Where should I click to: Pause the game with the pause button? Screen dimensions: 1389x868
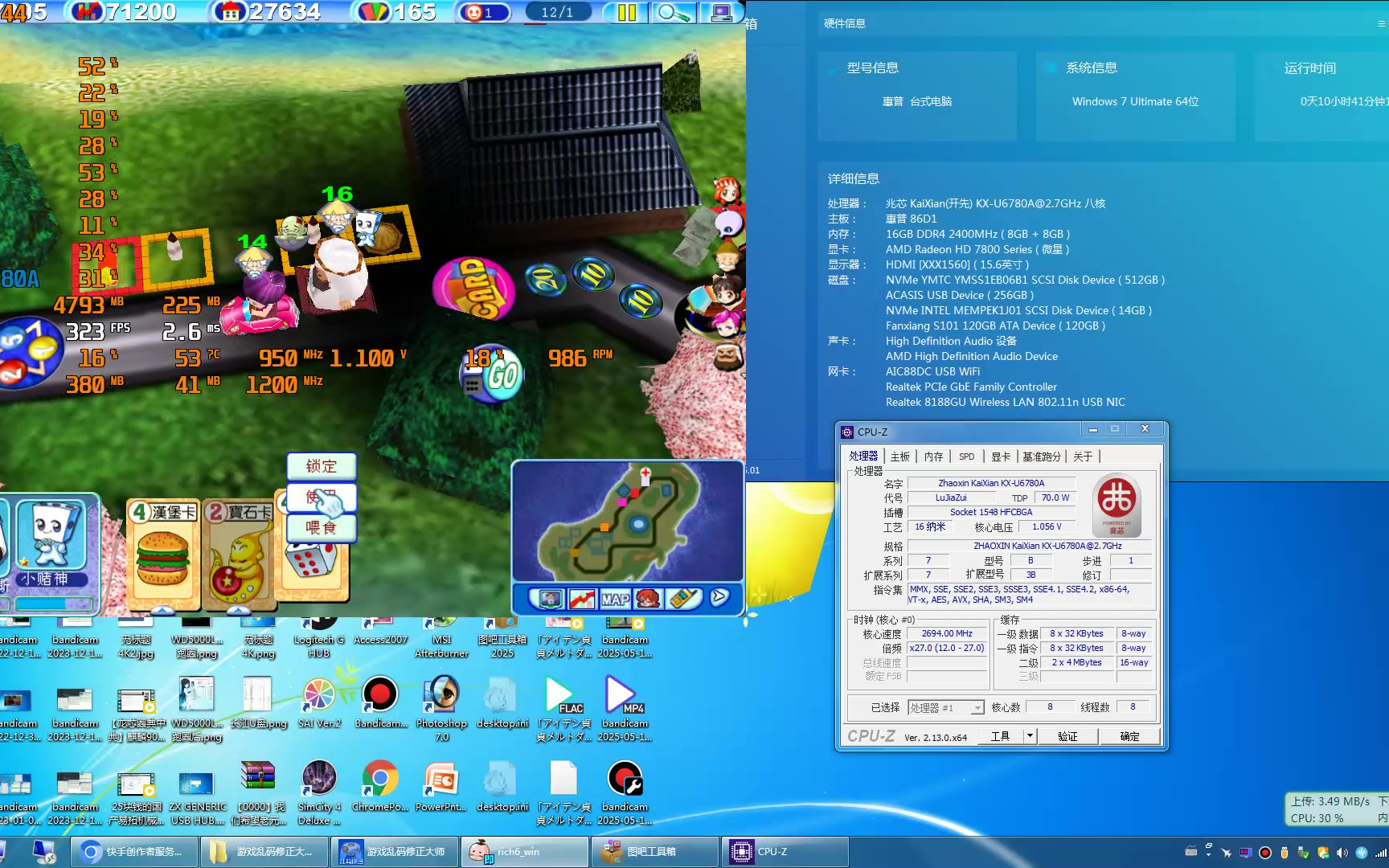coord(625,12)
